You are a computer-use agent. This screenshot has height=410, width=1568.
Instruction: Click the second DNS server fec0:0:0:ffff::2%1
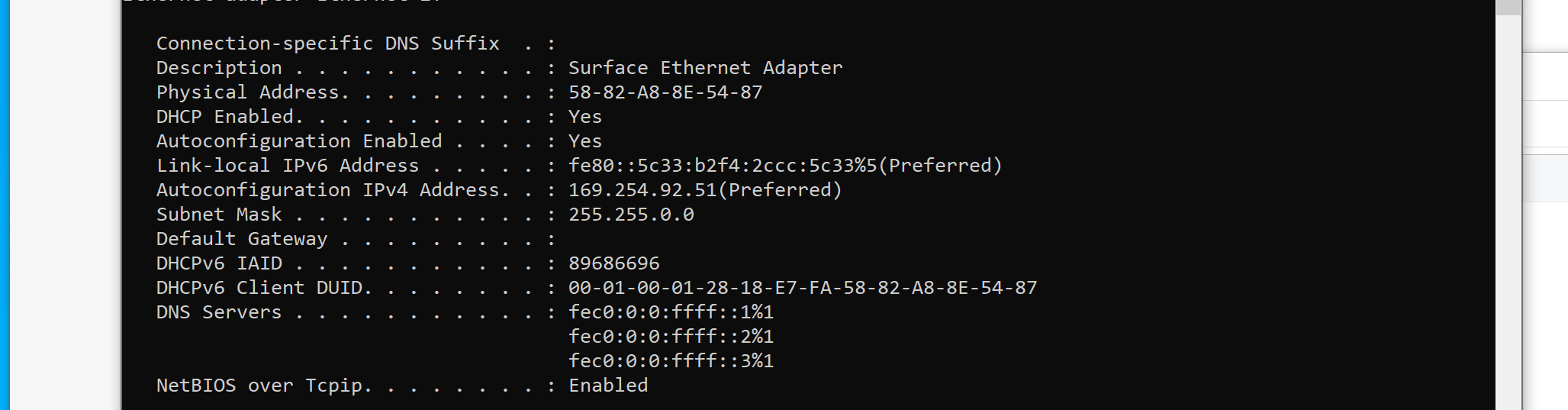[x=671, y=337]
